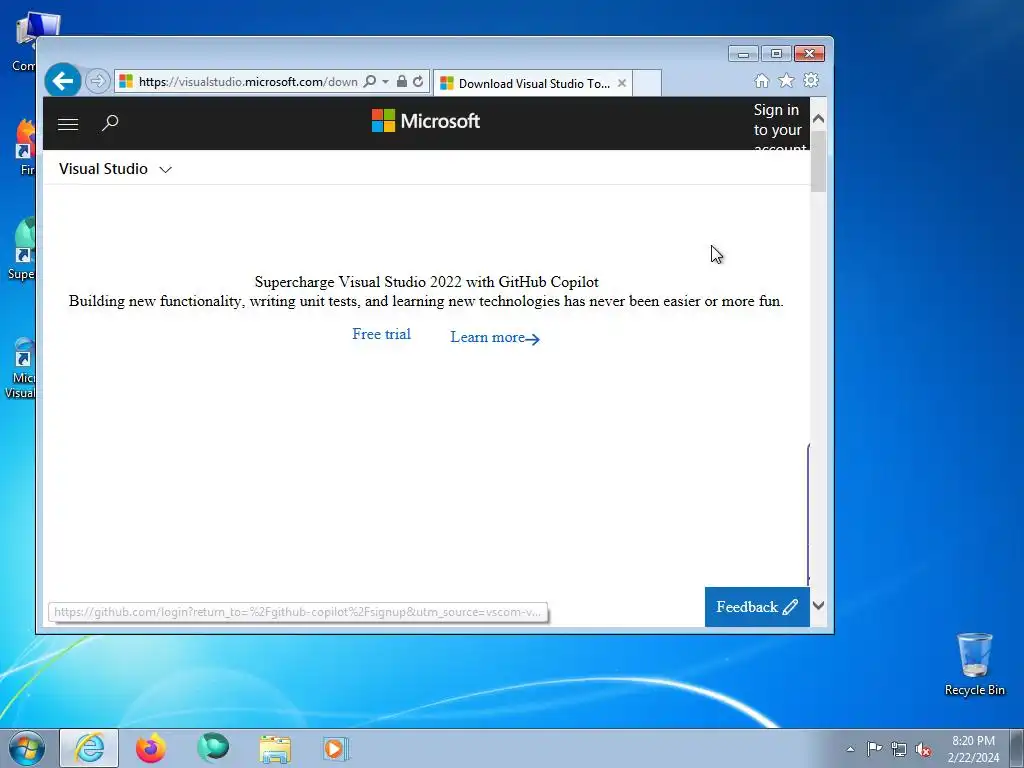This screenshot has width=1024, height=768.
Task: Maximize the Internet Explorer window
Action: click(x=776, y=54)
